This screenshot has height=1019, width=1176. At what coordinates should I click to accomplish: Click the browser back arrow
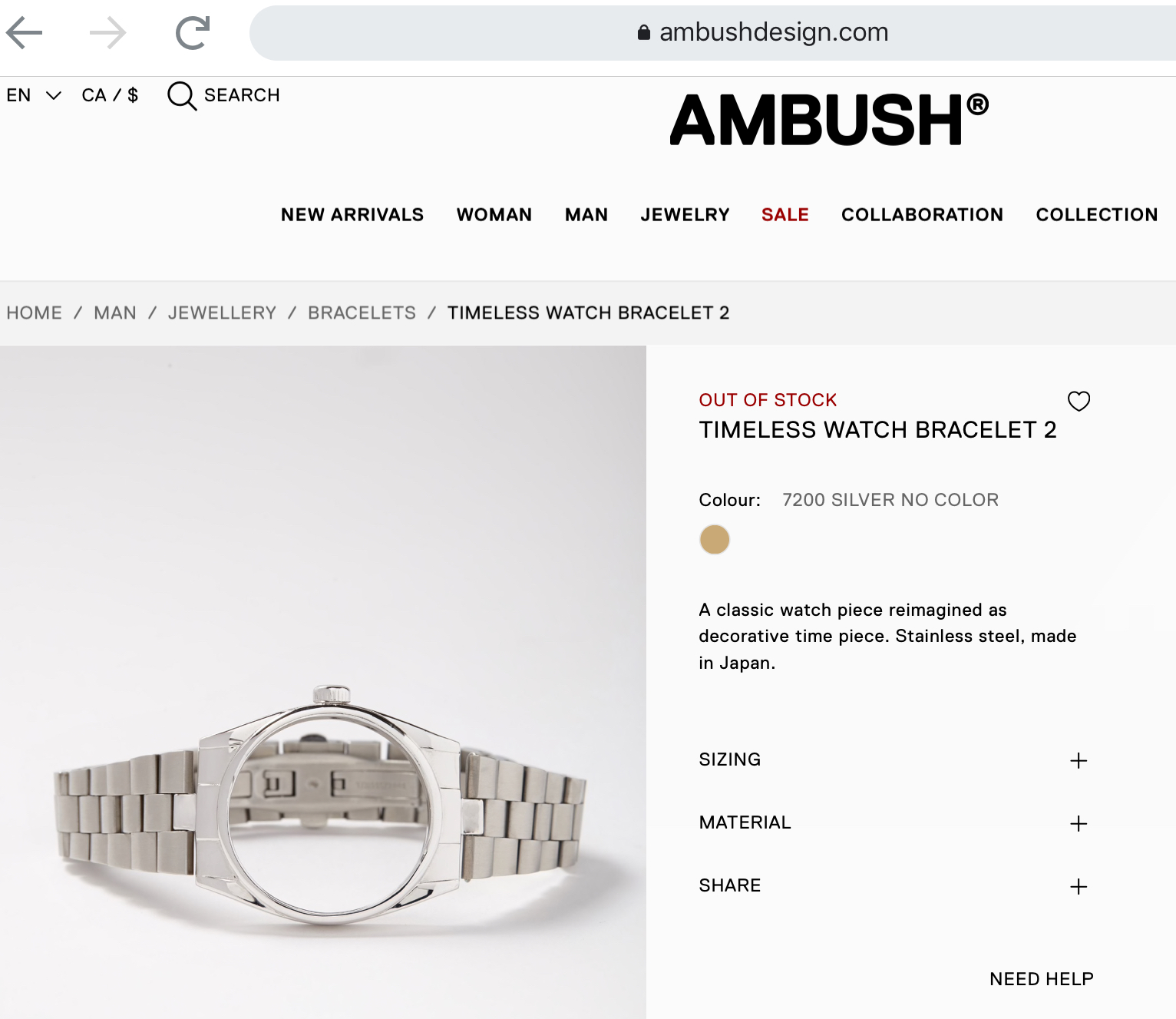24,32
